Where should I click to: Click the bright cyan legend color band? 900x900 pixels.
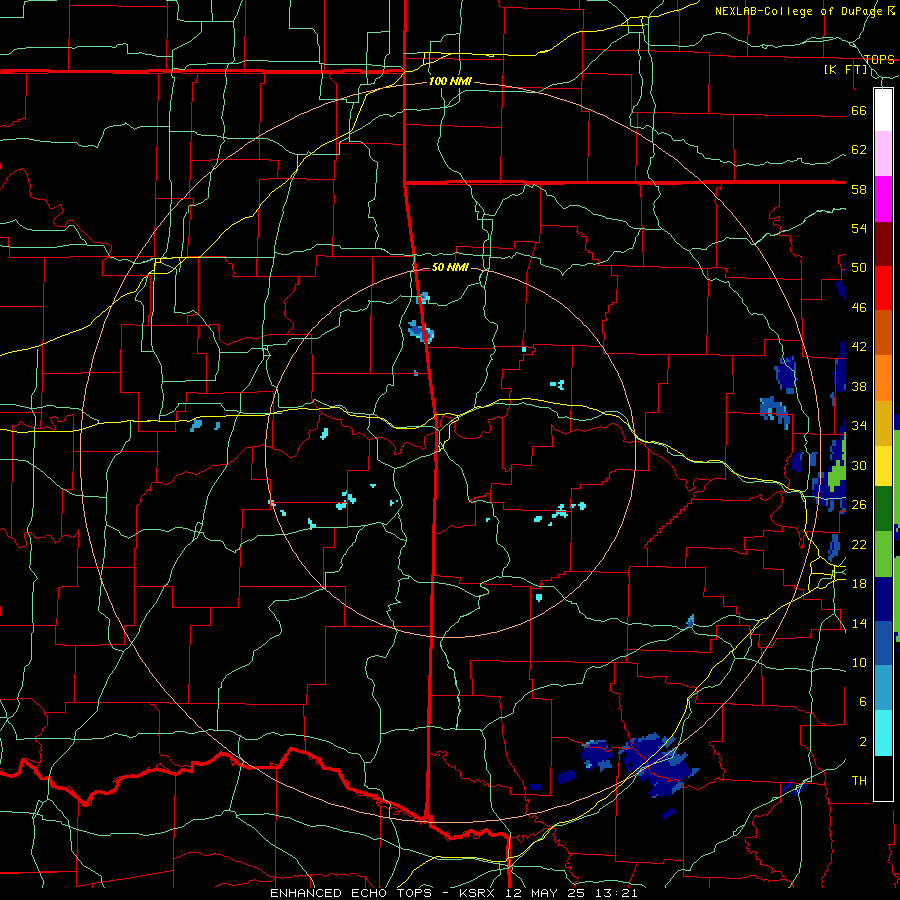pyautogui.click(x=883, y=733)
